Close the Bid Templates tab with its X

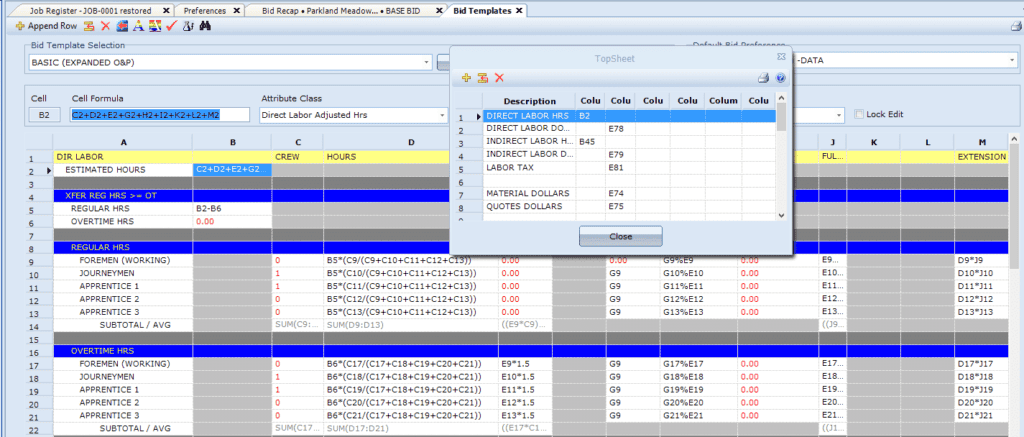[x=519, y=10]
